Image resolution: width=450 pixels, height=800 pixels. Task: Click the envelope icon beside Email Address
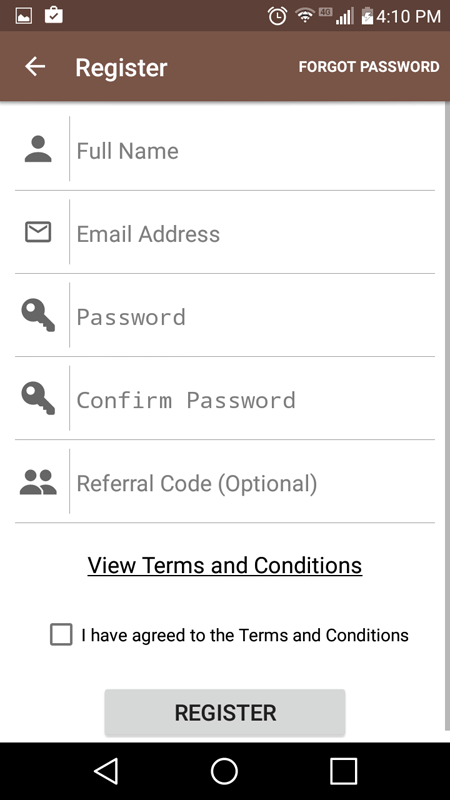click(38, 232)
